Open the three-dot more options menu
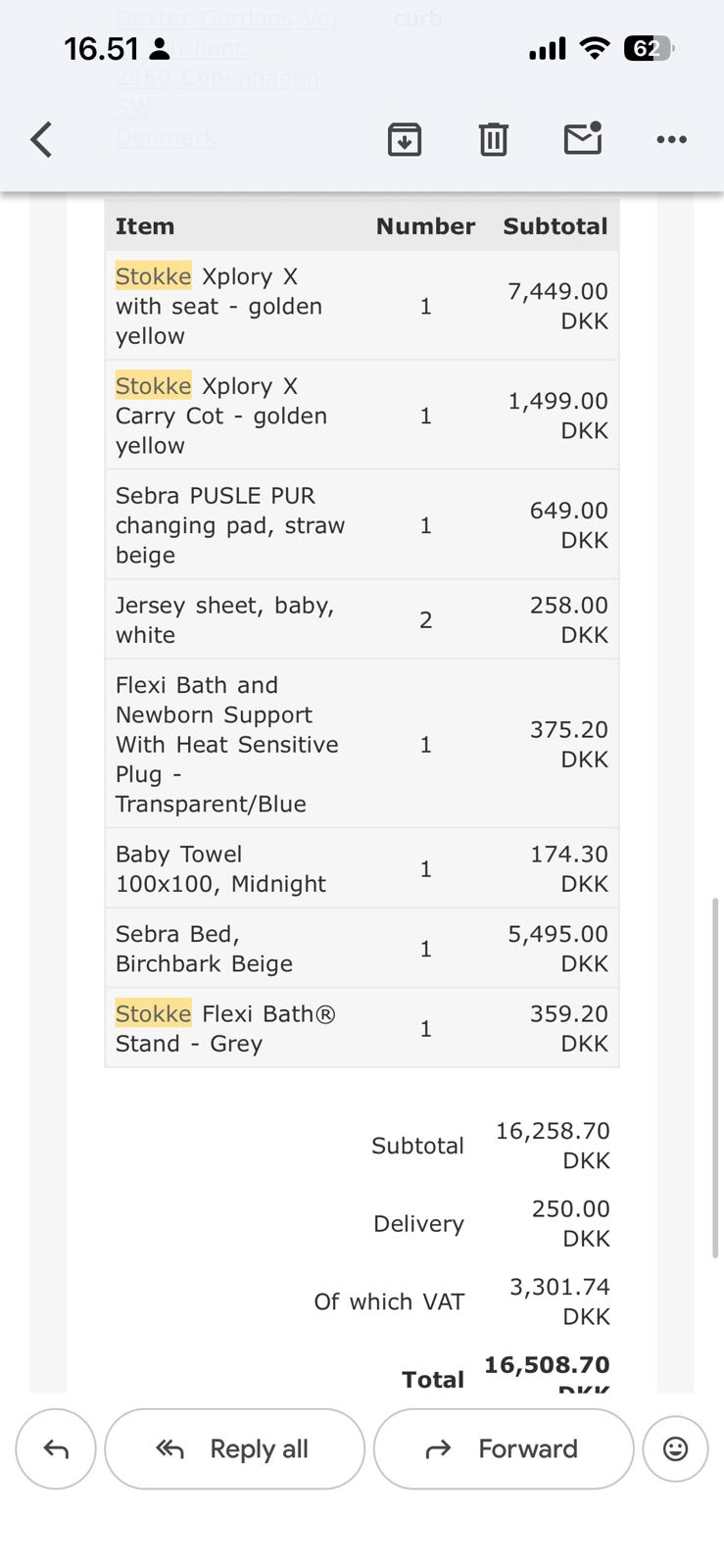This screenshot has width=724, height=1568. [x=671, y=140]
